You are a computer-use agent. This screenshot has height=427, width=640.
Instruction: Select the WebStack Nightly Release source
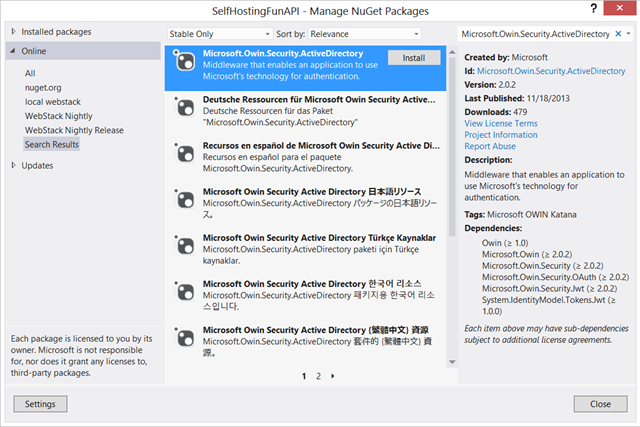coord(74,131)
